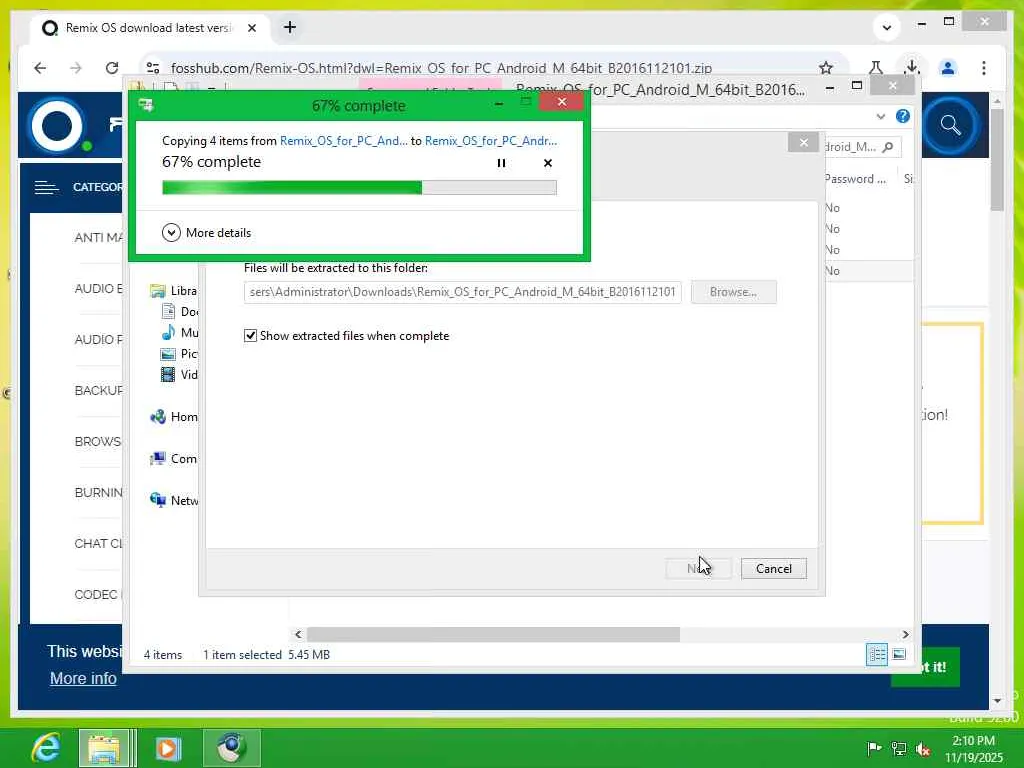1024x768 pixels.
Task: Click the Explorer horizontal scrollbar thumb
Action: pos(493,634)
